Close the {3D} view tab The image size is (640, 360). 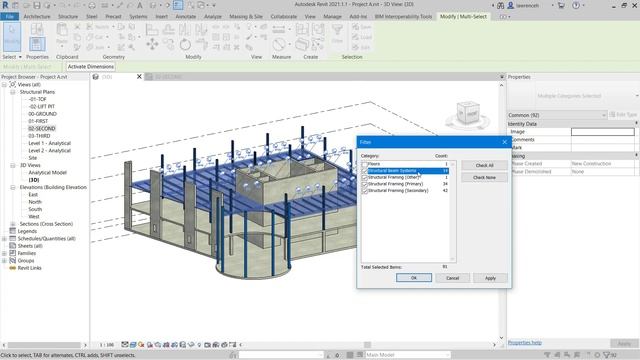(x=139, y=76)
